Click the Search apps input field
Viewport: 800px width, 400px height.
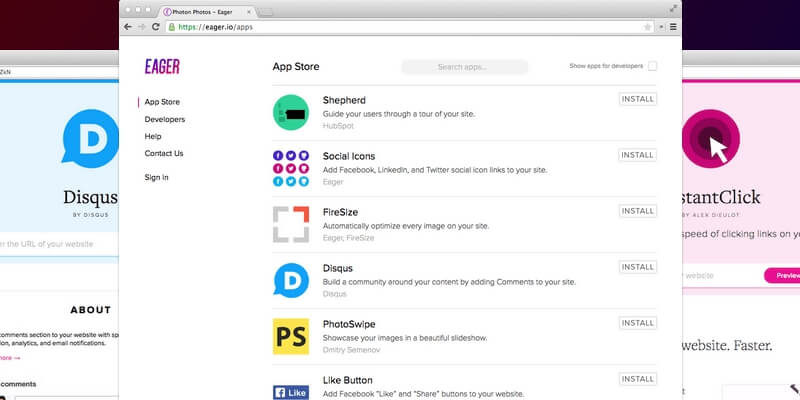pyautogui.click(x=464, y=67)
